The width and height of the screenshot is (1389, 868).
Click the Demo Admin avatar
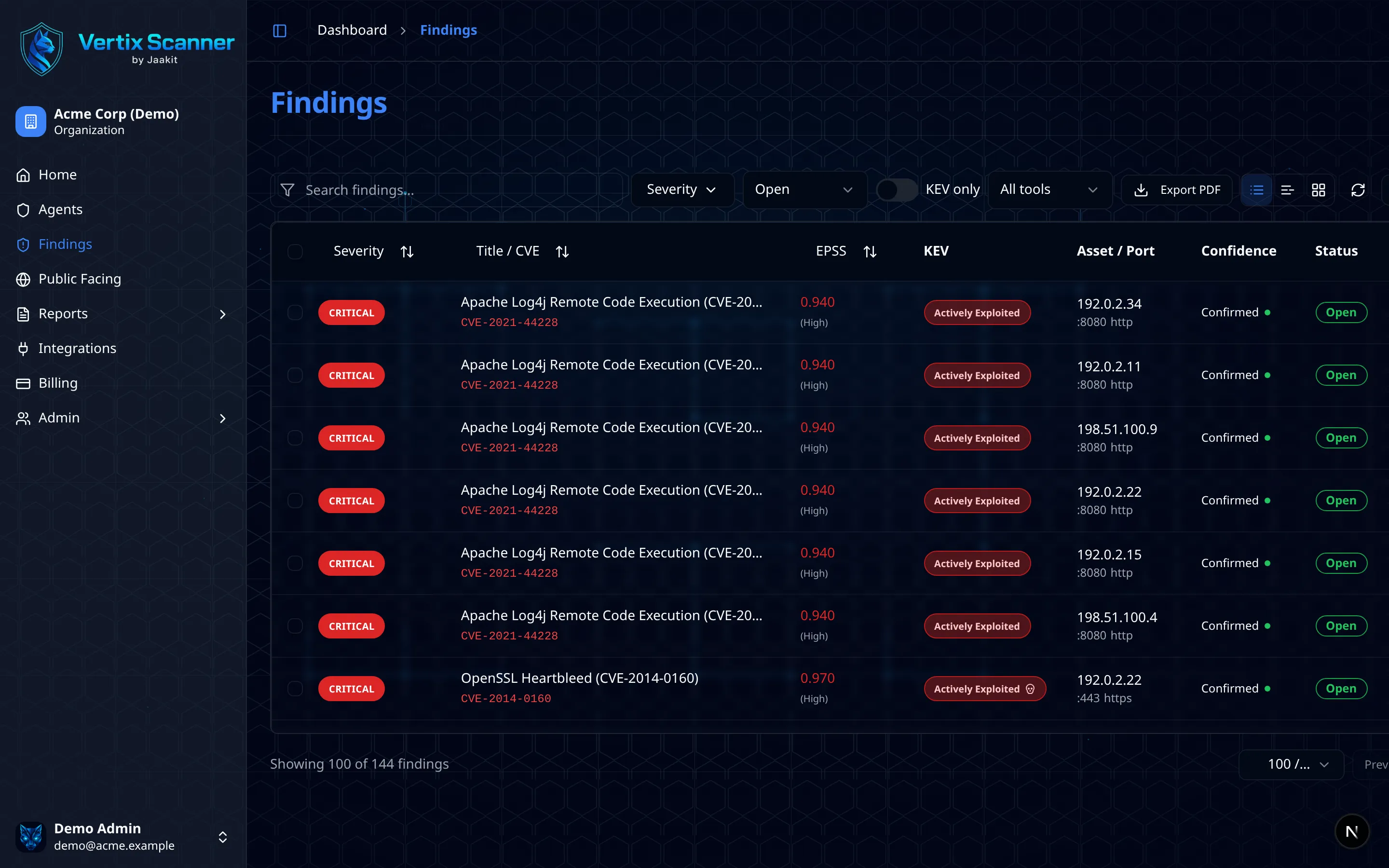click(30, 837)
